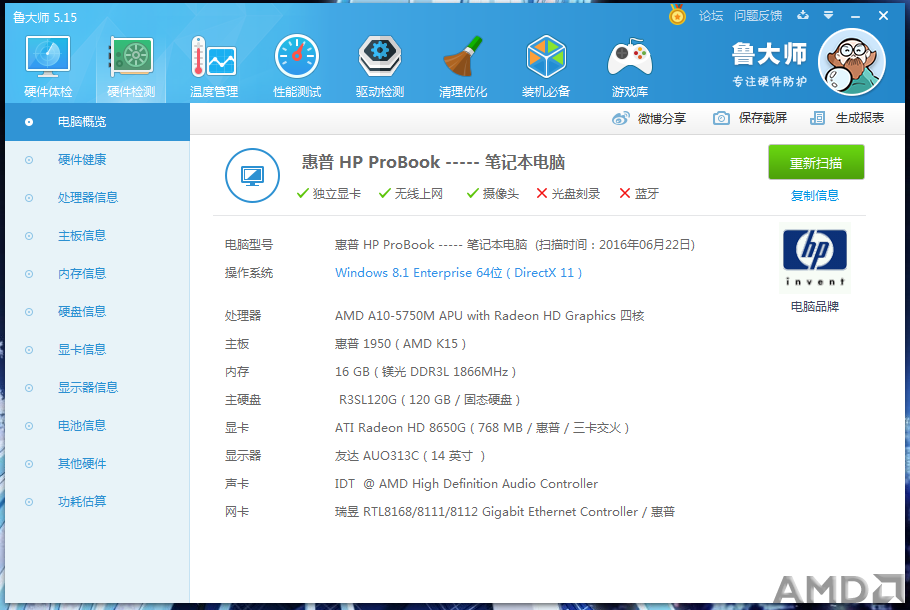Click 电脑型号 row value text
Screen dimensions: 910x610
point(515,245)
